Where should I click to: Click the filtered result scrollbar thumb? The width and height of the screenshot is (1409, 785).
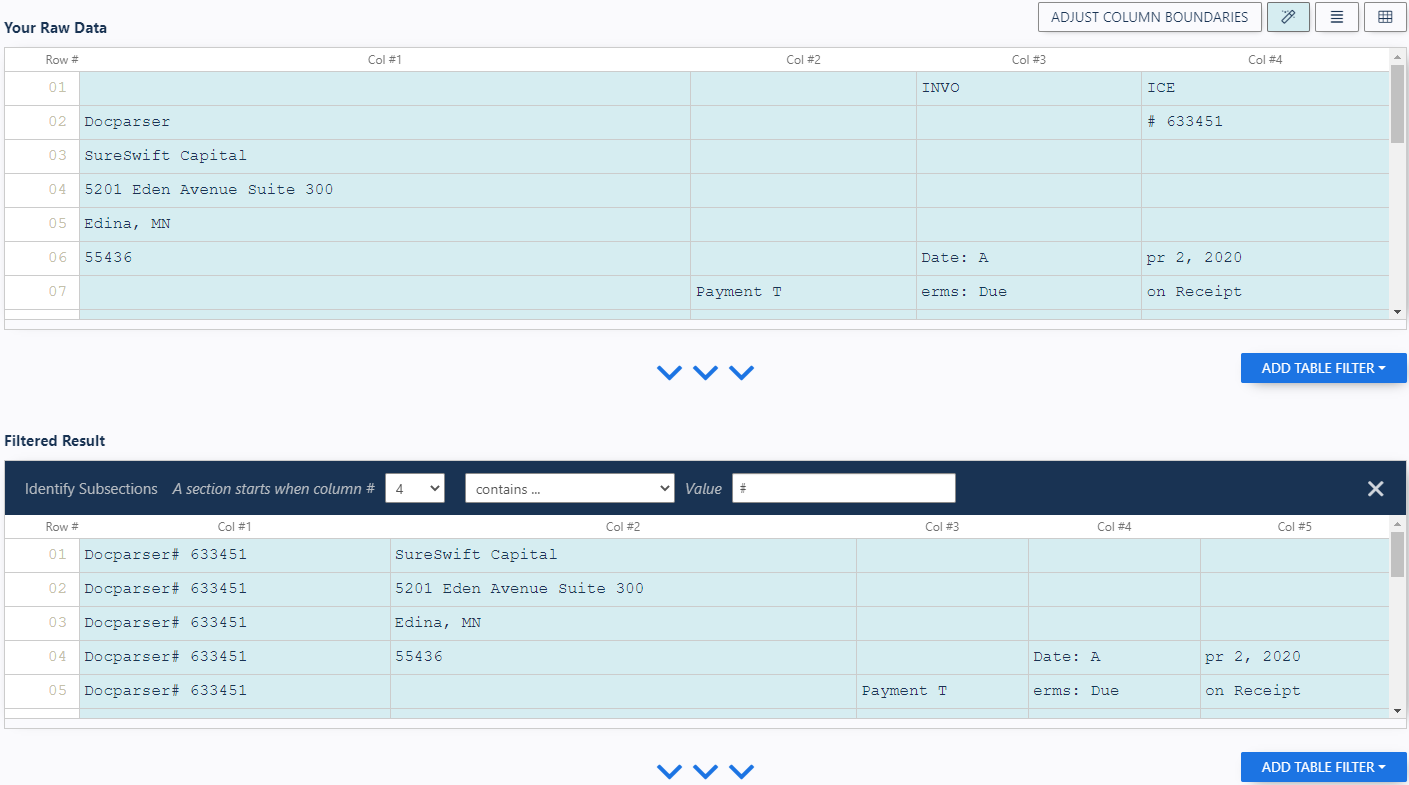(x=1397, y=555)
